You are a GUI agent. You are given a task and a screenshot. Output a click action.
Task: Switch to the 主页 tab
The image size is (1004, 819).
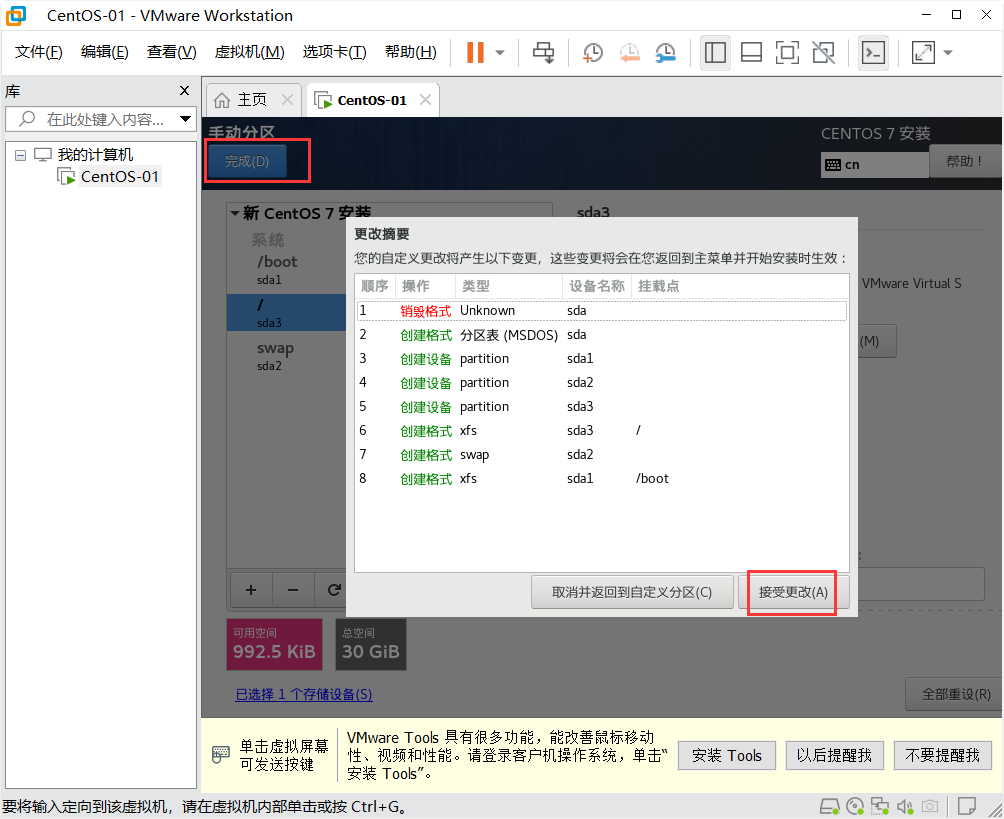click(252, 99)
